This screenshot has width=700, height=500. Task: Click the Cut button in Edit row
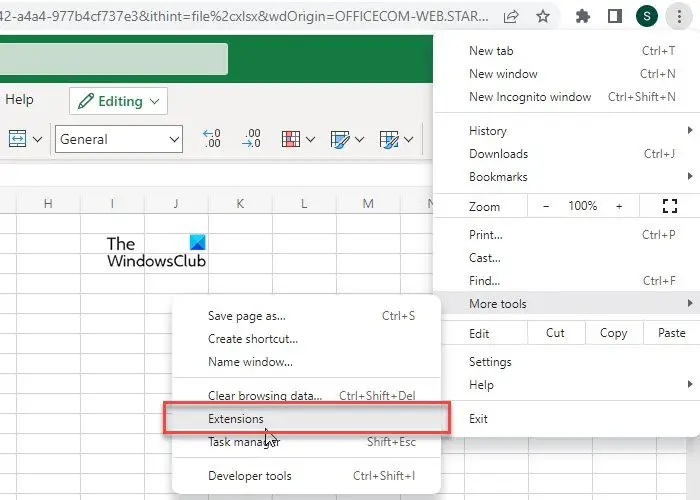tap(556, 333)
